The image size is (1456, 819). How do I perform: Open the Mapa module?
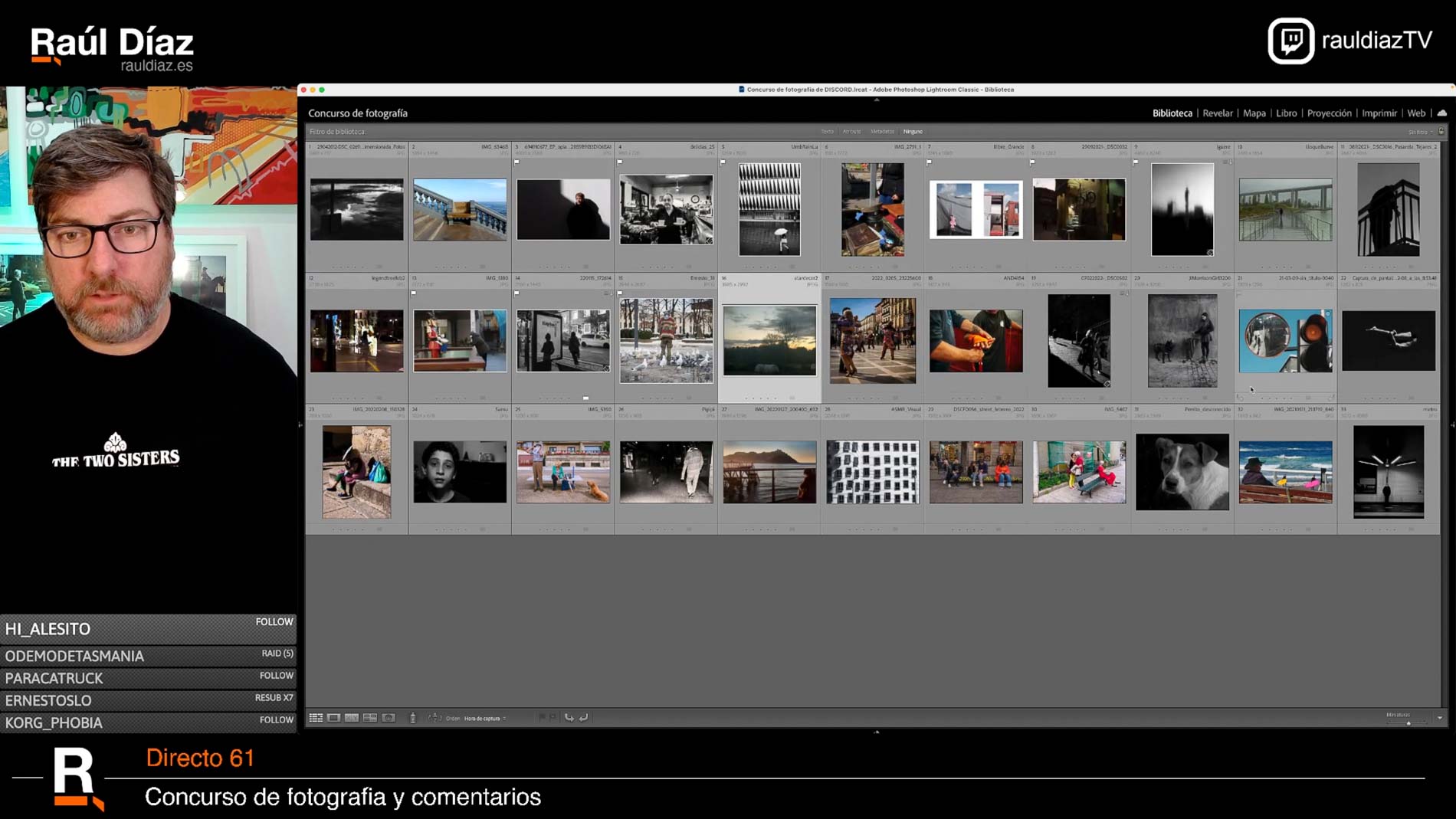coord(1254,113)
